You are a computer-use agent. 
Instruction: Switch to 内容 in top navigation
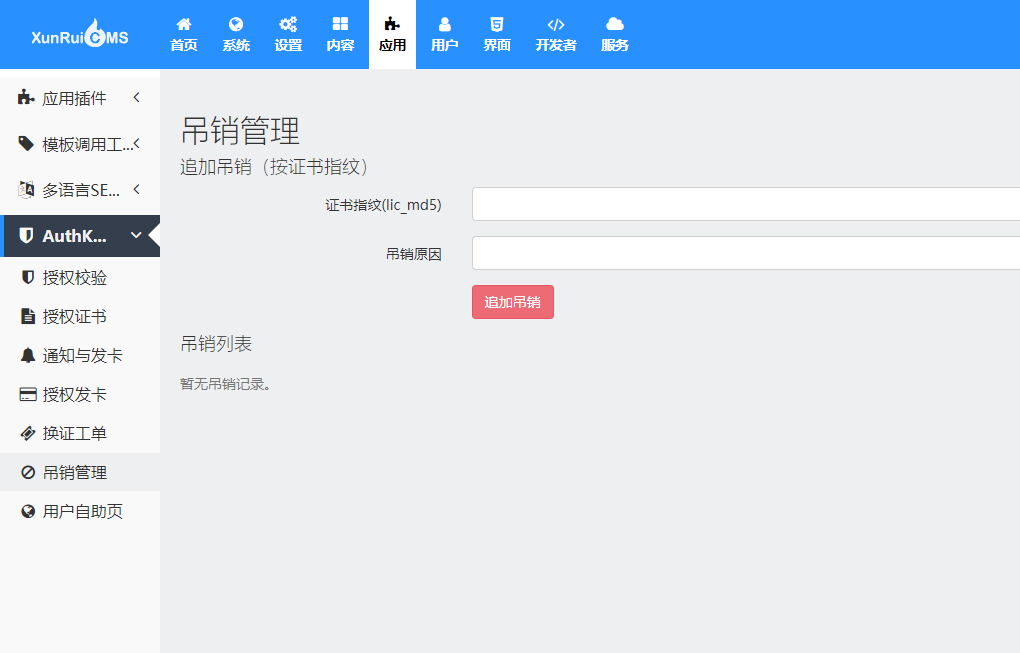click(340, 45)
